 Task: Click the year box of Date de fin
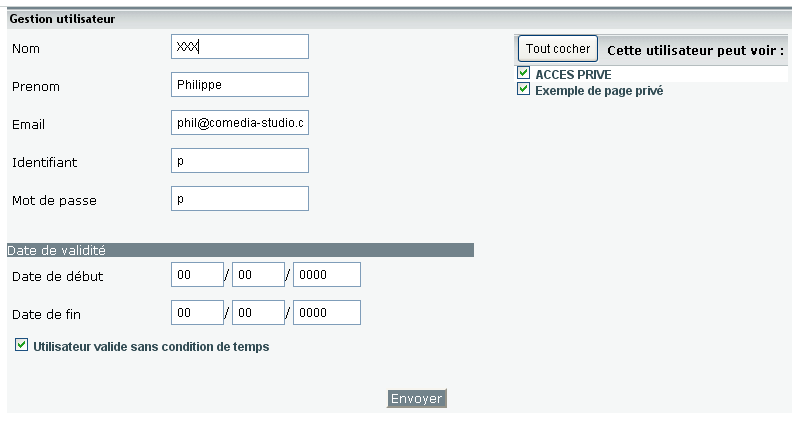326,313
